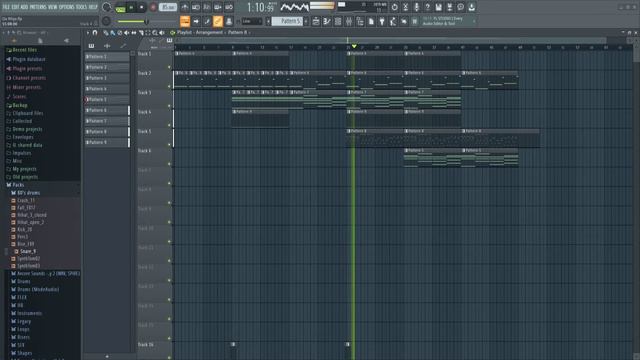Open the PATTERNS menu
The height and width of the screenshot is (360, 640).
point(38,7)
